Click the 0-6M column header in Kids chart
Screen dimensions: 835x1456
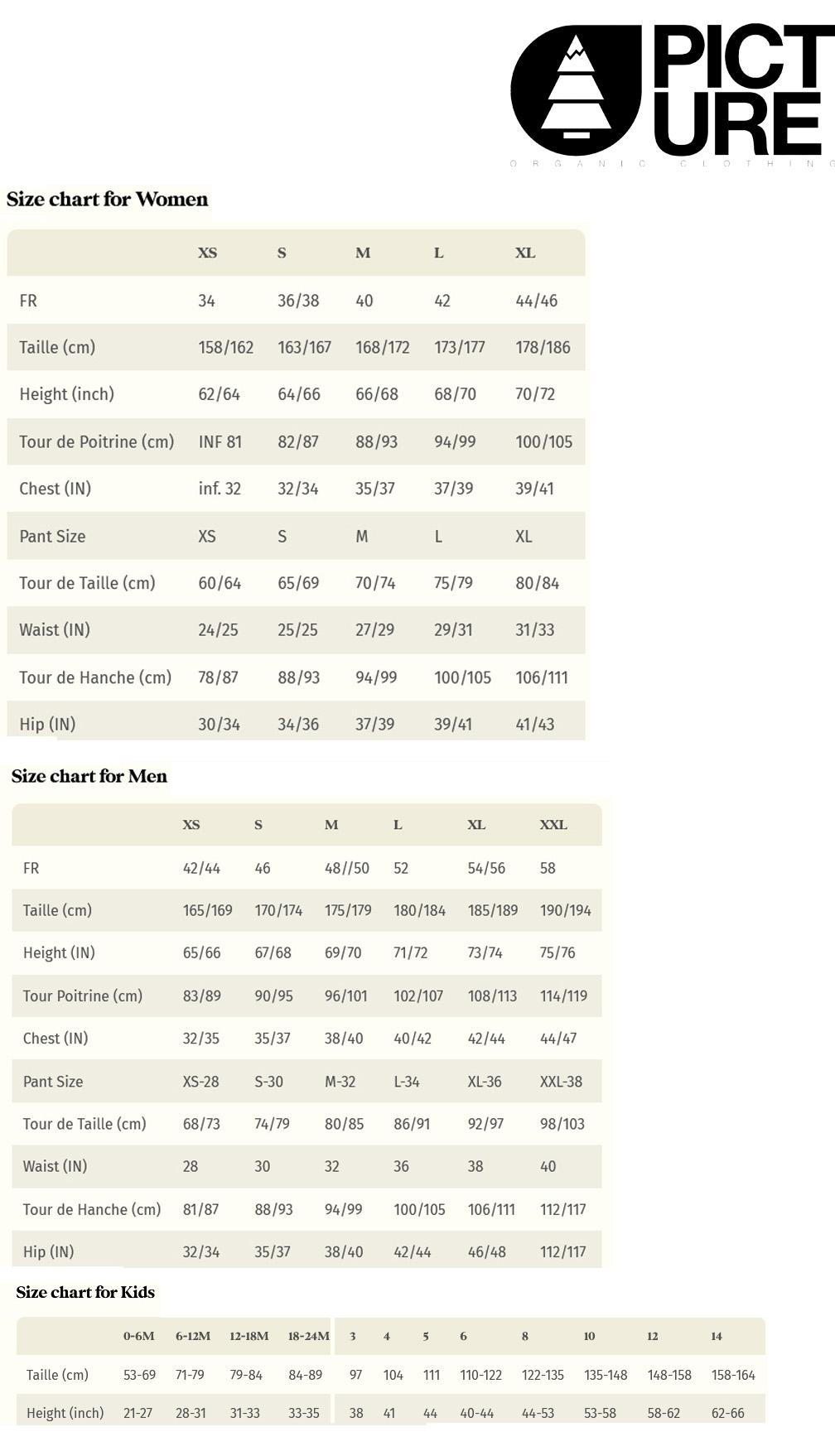(139, 1336)
